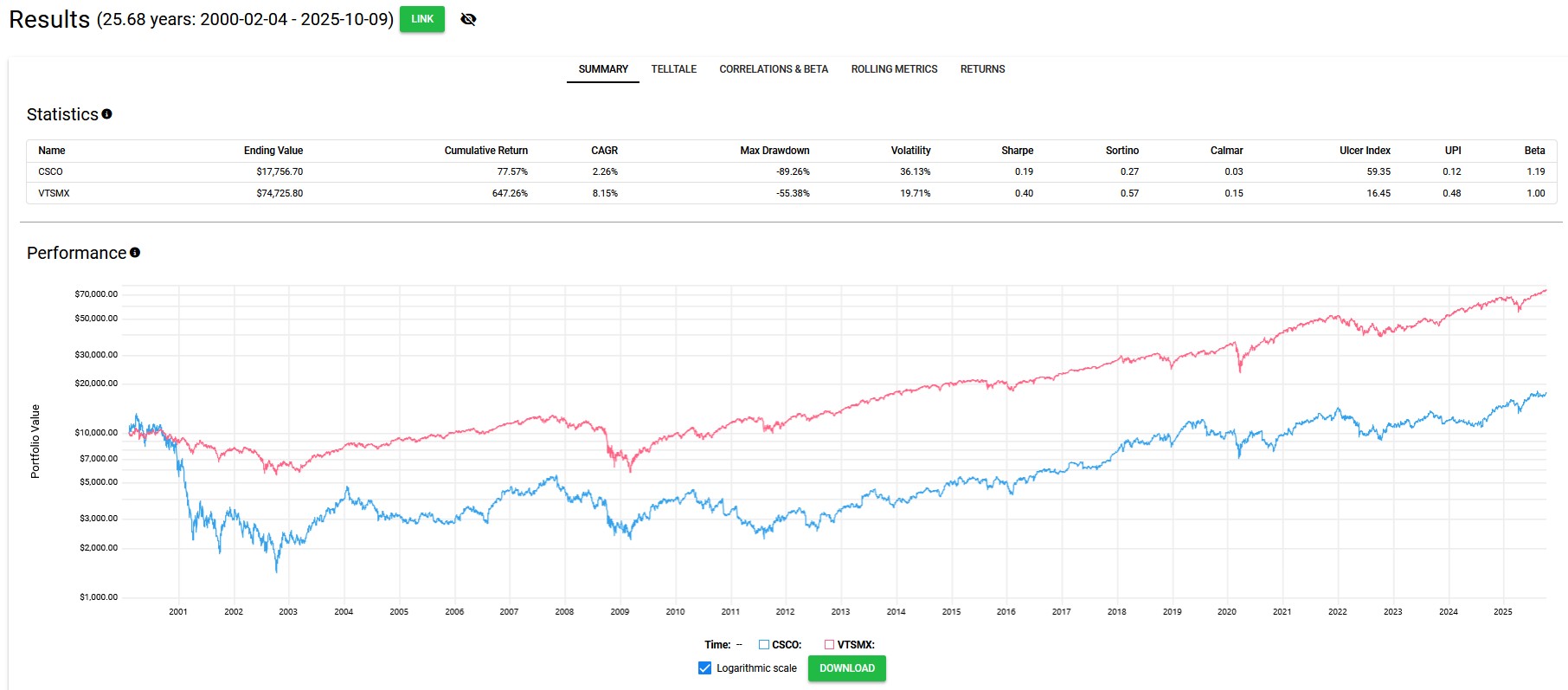Click VTSMX ending value $74,725.80
The width and height of the screenshot is (1568, 690).
click(x=280, y=193)
